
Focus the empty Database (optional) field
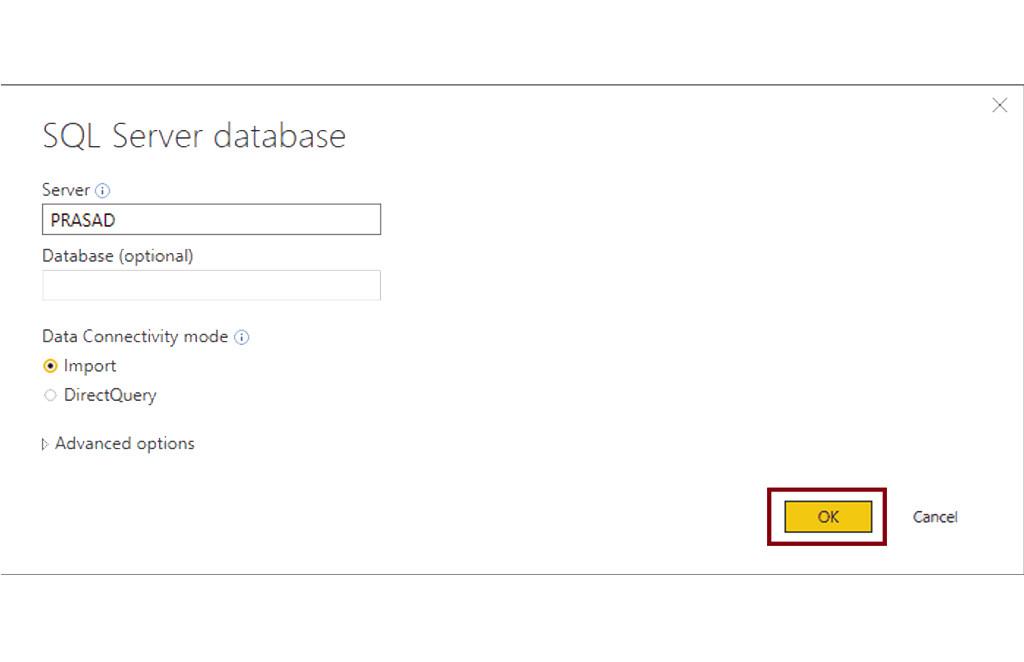[x=211, y=285]
